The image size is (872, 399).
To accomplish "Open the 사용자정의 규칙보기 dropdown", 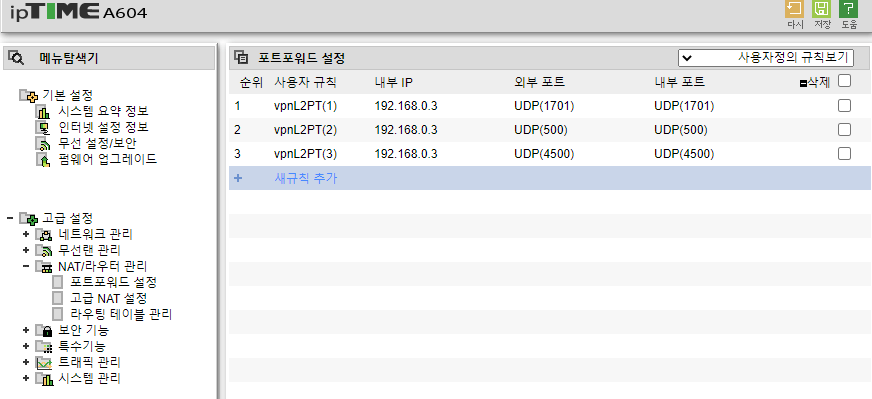I will click(x=766, y=58).
